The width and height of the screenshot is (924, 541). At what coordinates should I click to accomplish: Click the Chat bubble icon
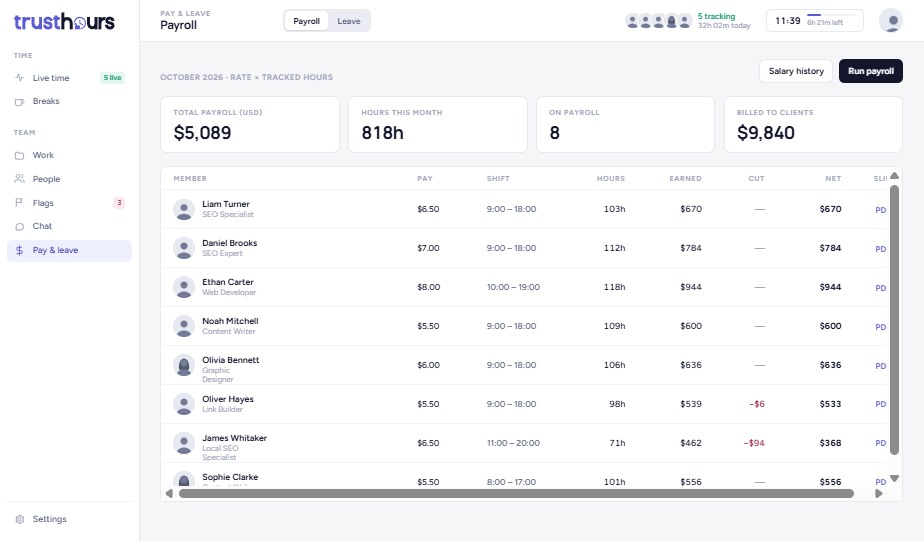point(19,226)
